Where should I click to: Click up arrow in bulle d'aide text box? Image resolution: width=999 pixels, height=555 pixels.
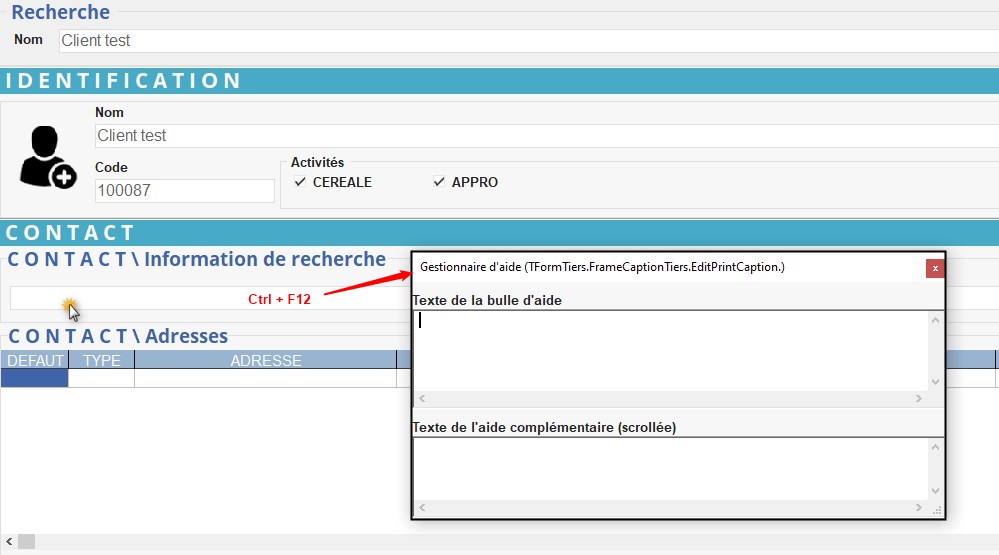pos(935,321)
